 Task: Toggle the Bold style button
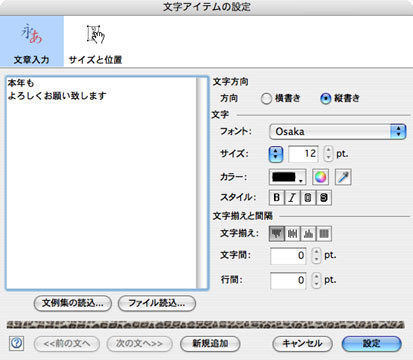(x=276, y=198)
